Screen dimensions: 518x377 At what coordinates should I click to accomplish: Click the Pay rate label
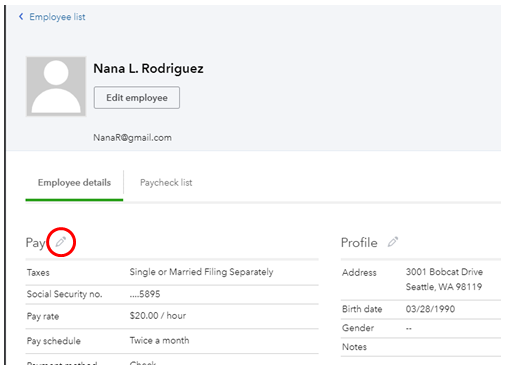tap(43, 316)
